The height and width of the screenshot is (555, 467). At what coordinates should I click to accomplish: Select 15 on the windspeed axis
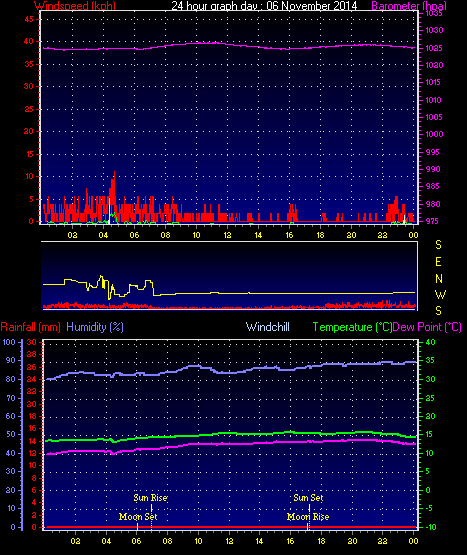coord(29,154)
